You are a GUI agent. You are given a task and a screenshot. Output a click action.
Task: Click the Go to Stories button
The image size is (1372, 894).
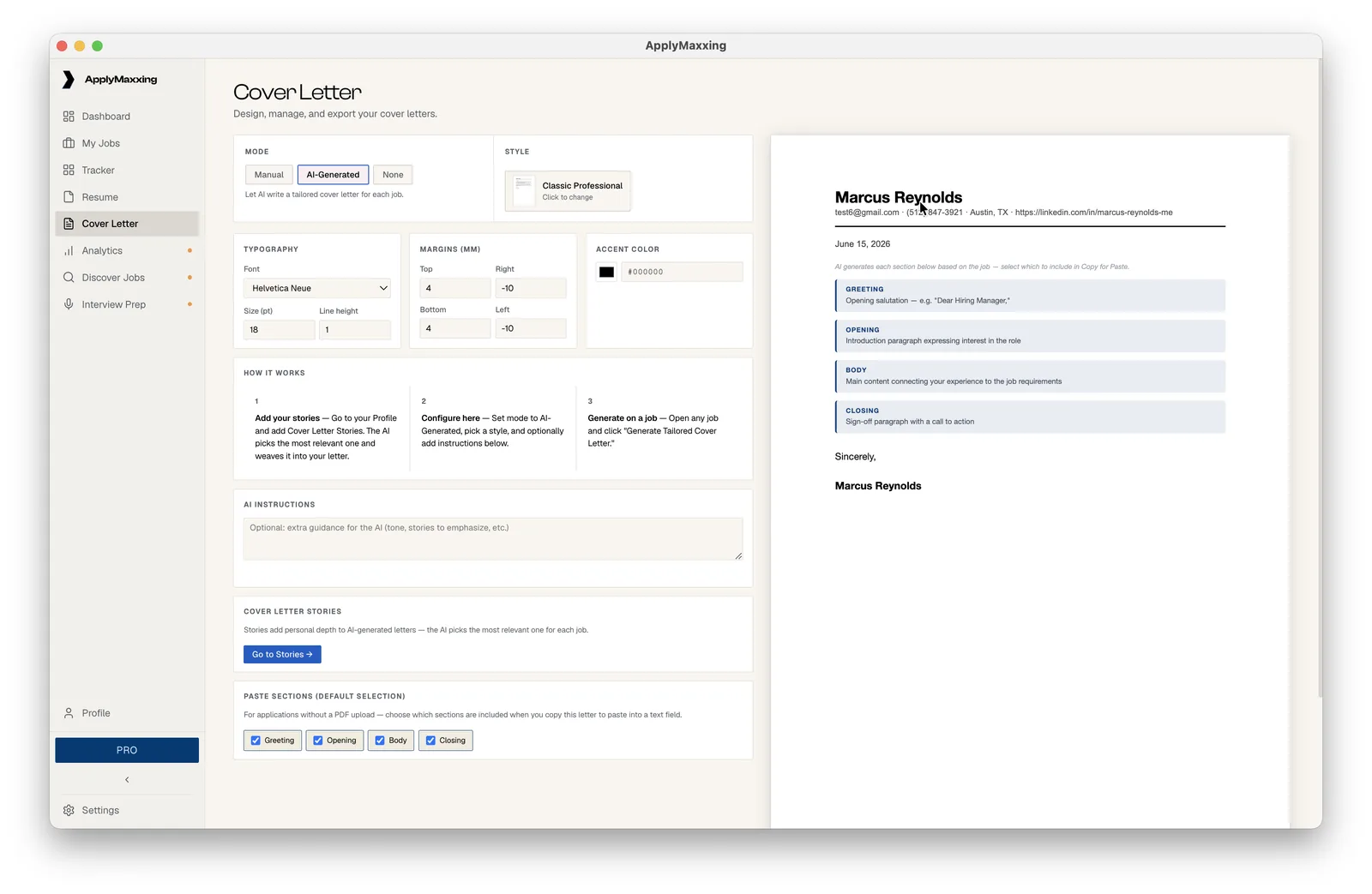coord(282,655)
